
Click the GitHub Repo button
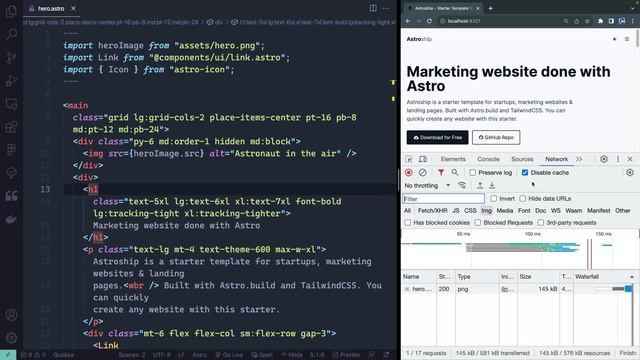(x=496, y=138)
